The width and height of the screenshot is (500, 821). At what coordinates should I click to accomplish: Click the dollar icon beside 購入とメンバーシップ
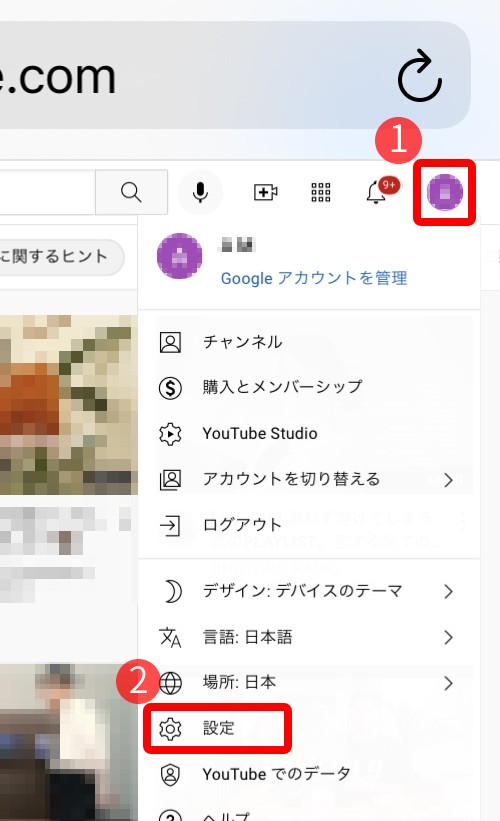[x=170, y=388]
